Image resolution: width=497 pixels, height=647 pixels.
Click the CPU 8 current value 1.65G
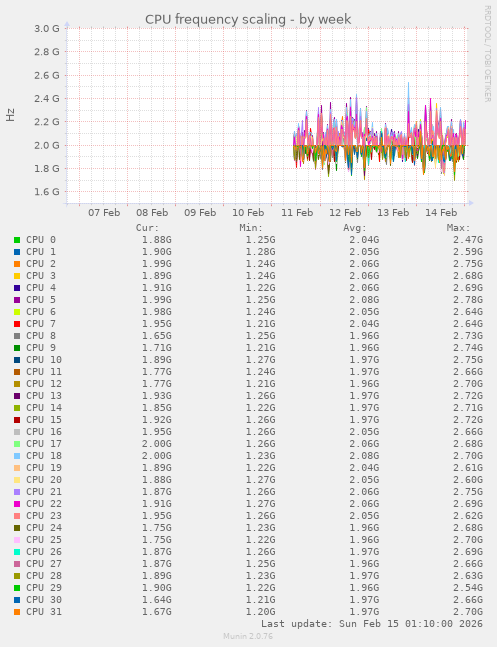[x=157, y=335]
